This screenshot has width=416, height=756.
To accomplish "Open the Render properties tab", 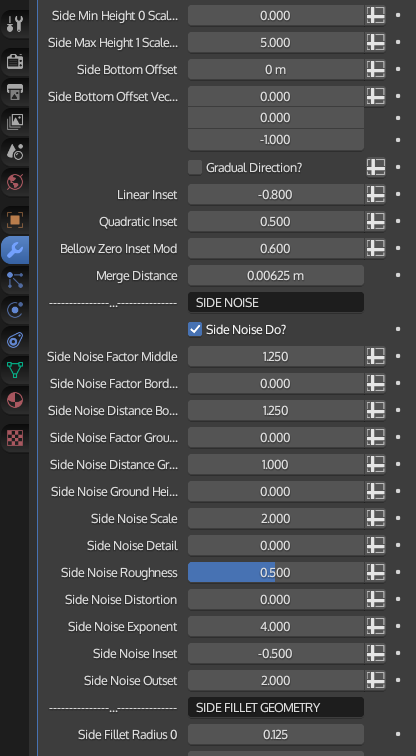I will (15, 62).
